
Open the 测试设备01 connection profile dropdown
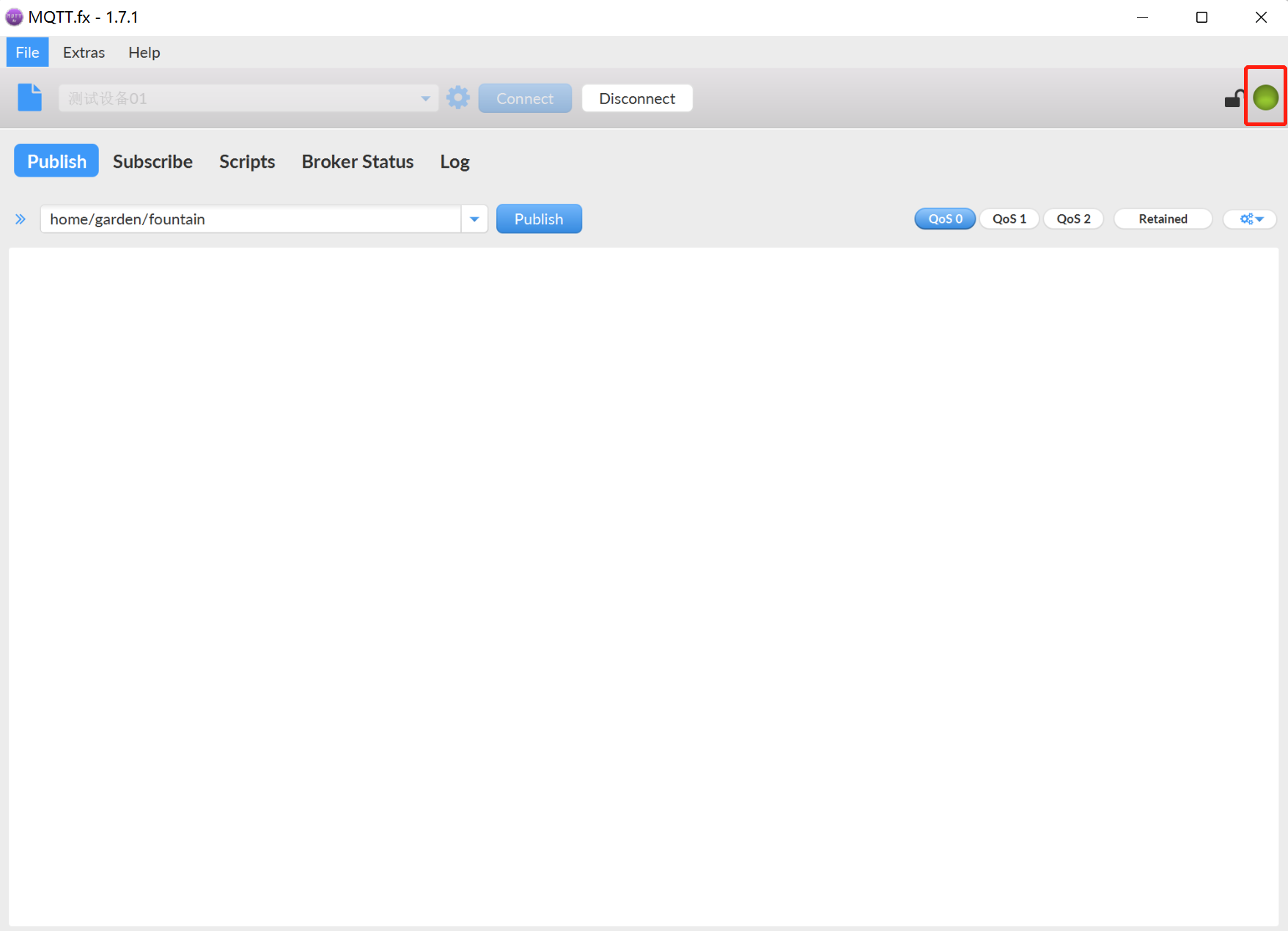[x=249, y=98]
